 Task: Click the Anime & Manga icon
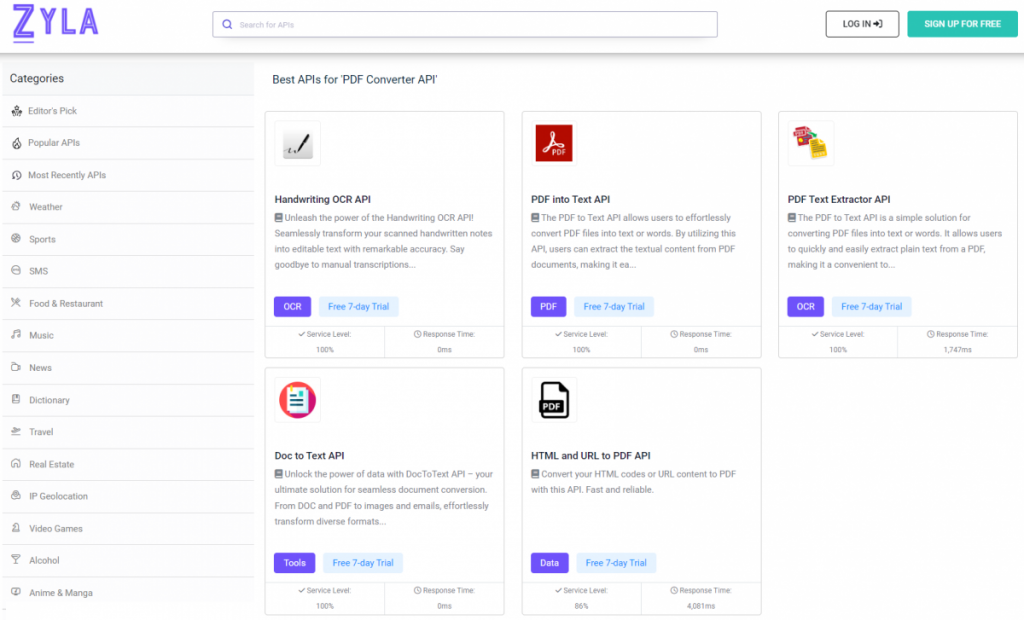click(x=16, y=592)
